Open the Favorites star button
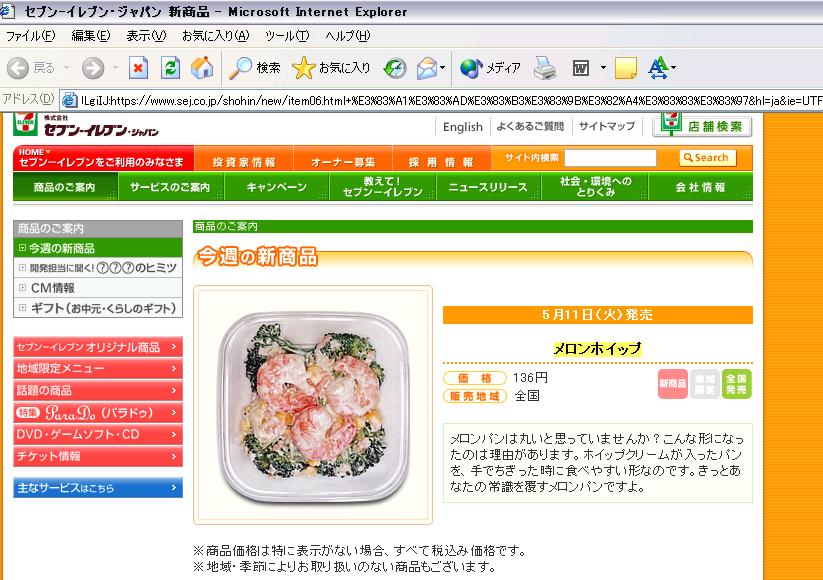 331,68
